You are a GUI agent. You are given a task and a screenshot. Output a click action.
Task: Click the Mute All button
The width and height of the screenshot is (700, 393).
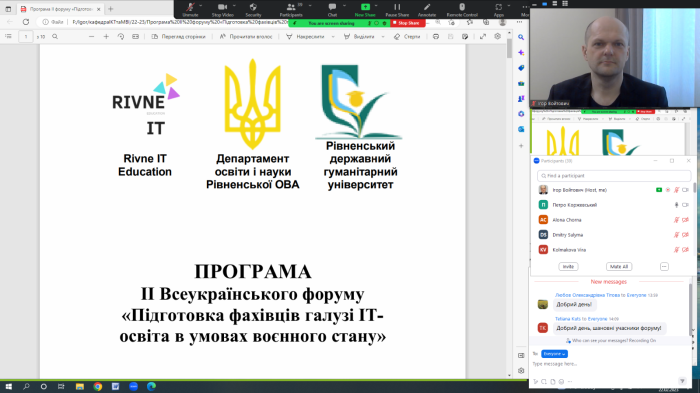pos(619,267)
